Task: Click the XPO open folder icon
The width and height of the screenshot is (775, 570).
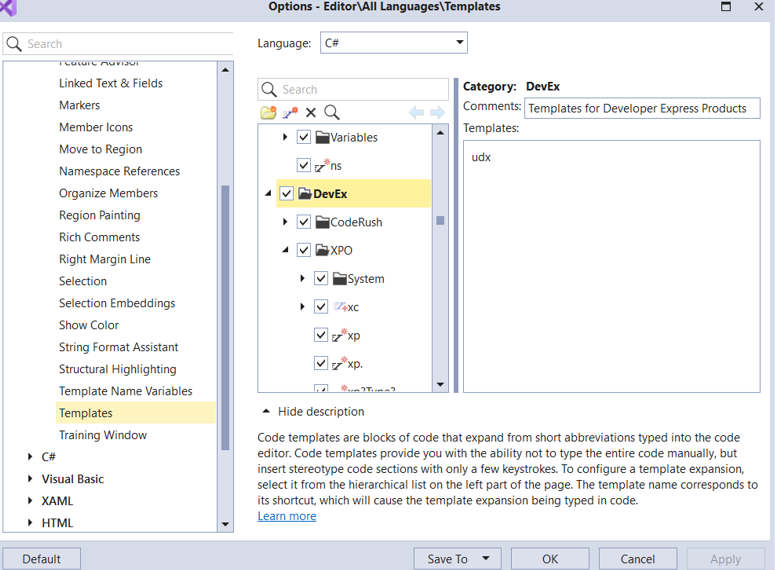Action: (x=322, y=250)
